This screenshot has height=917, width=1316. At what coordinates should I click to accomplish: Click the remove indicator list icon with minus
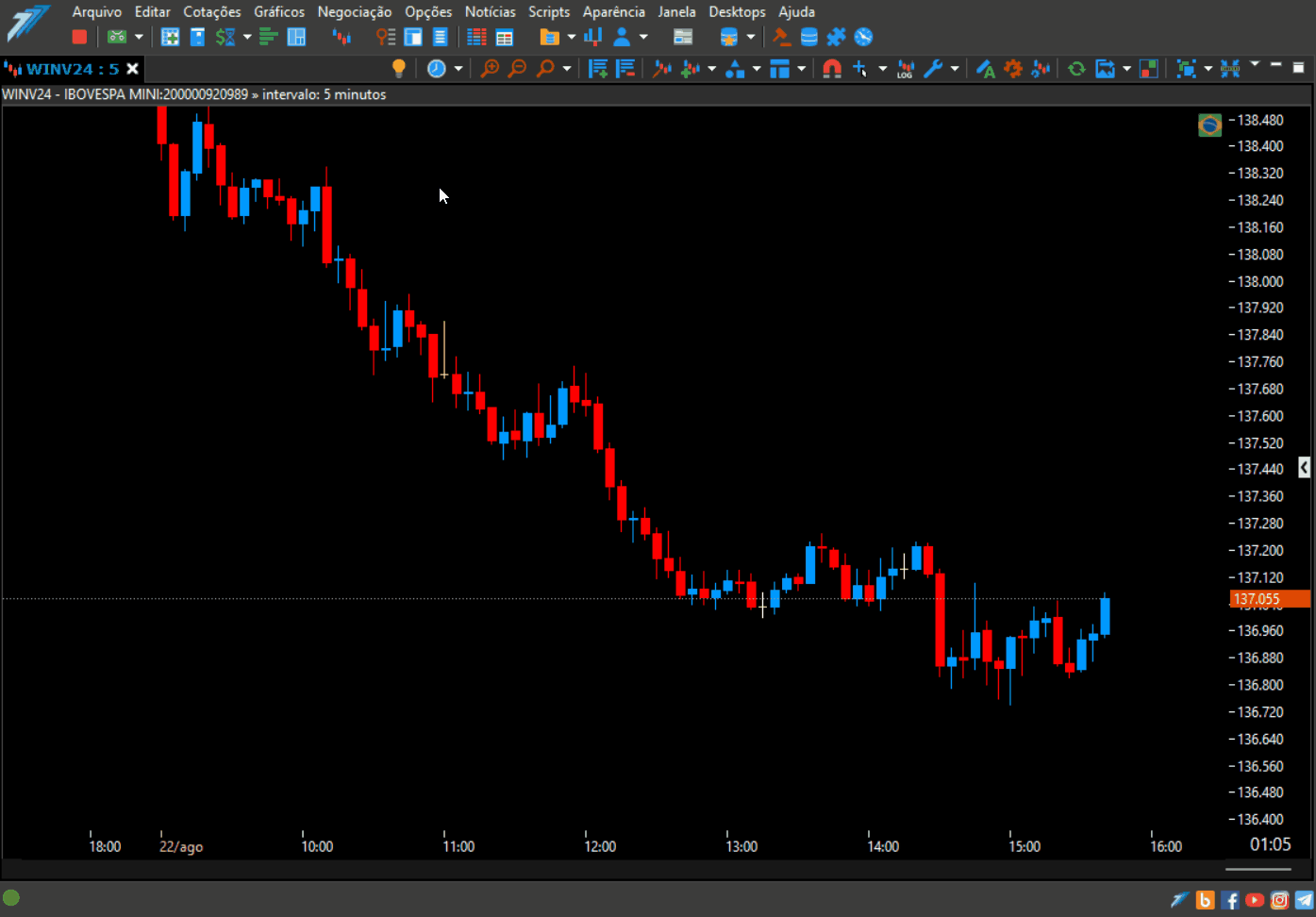pyautogui.click(x=625, y=68)
